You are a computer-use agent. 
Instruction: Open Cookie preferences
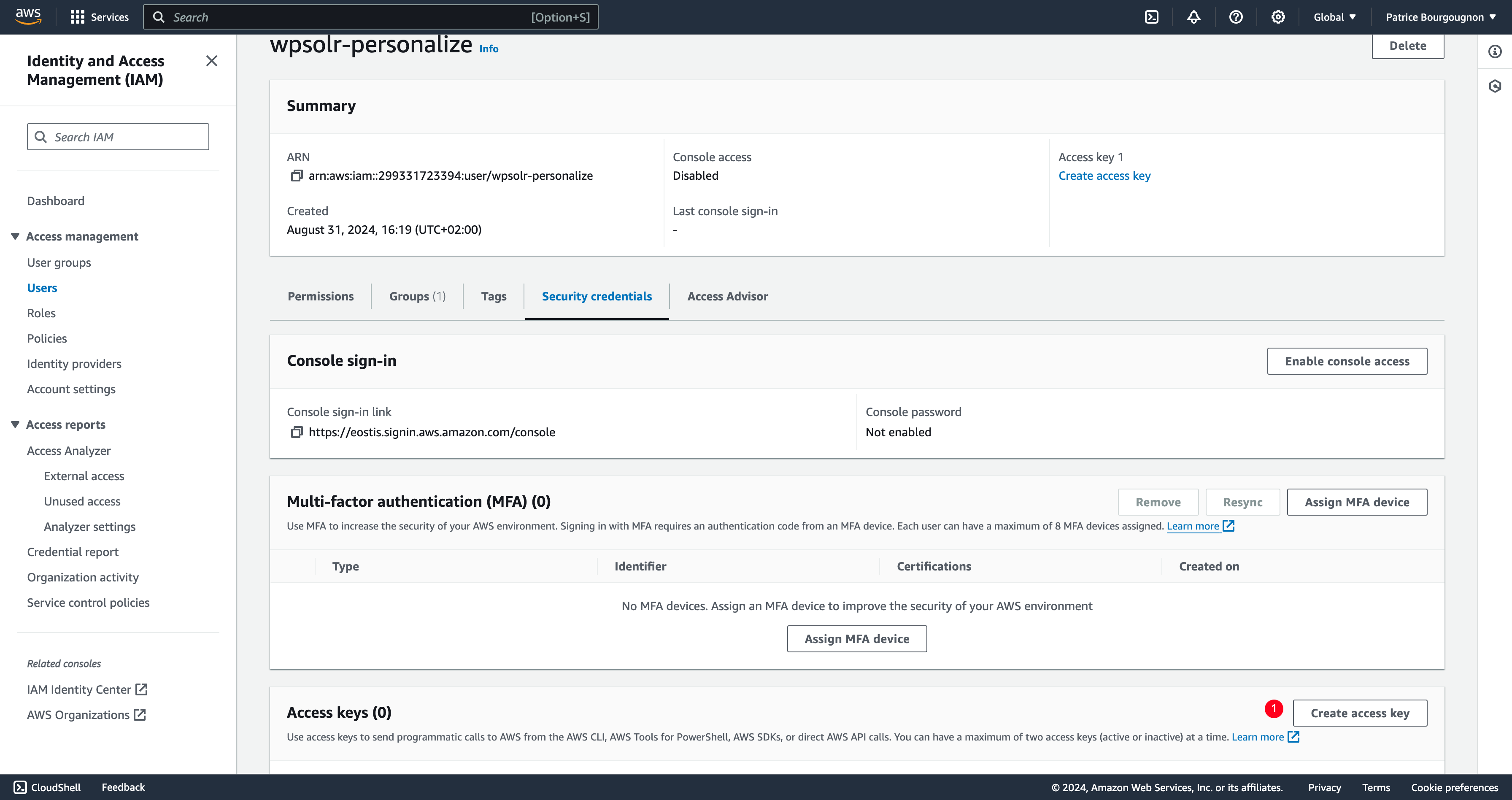pos(1455,787)
